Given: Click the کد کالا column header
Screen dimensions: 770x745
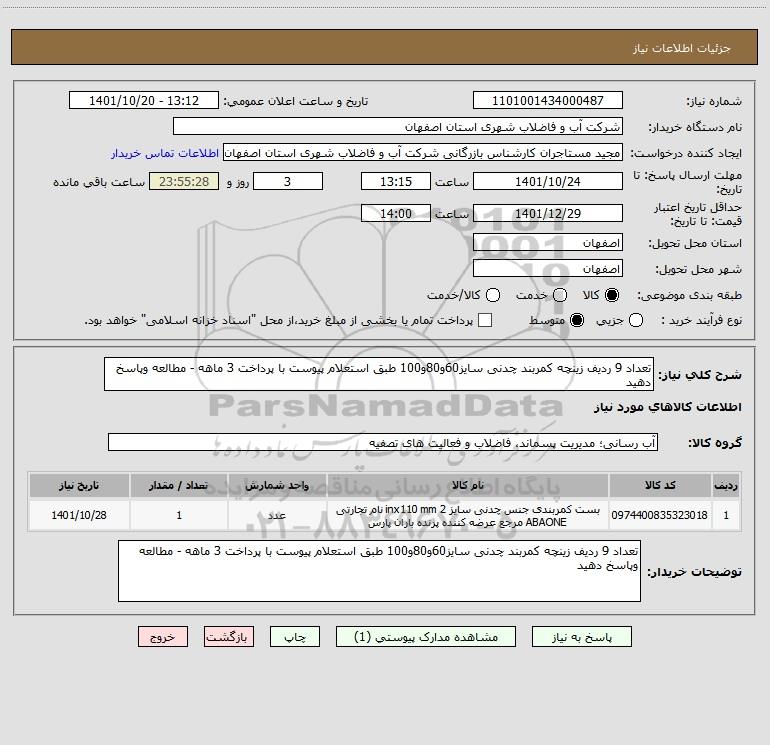Looking at the screenshot, I should pos(660,485).
